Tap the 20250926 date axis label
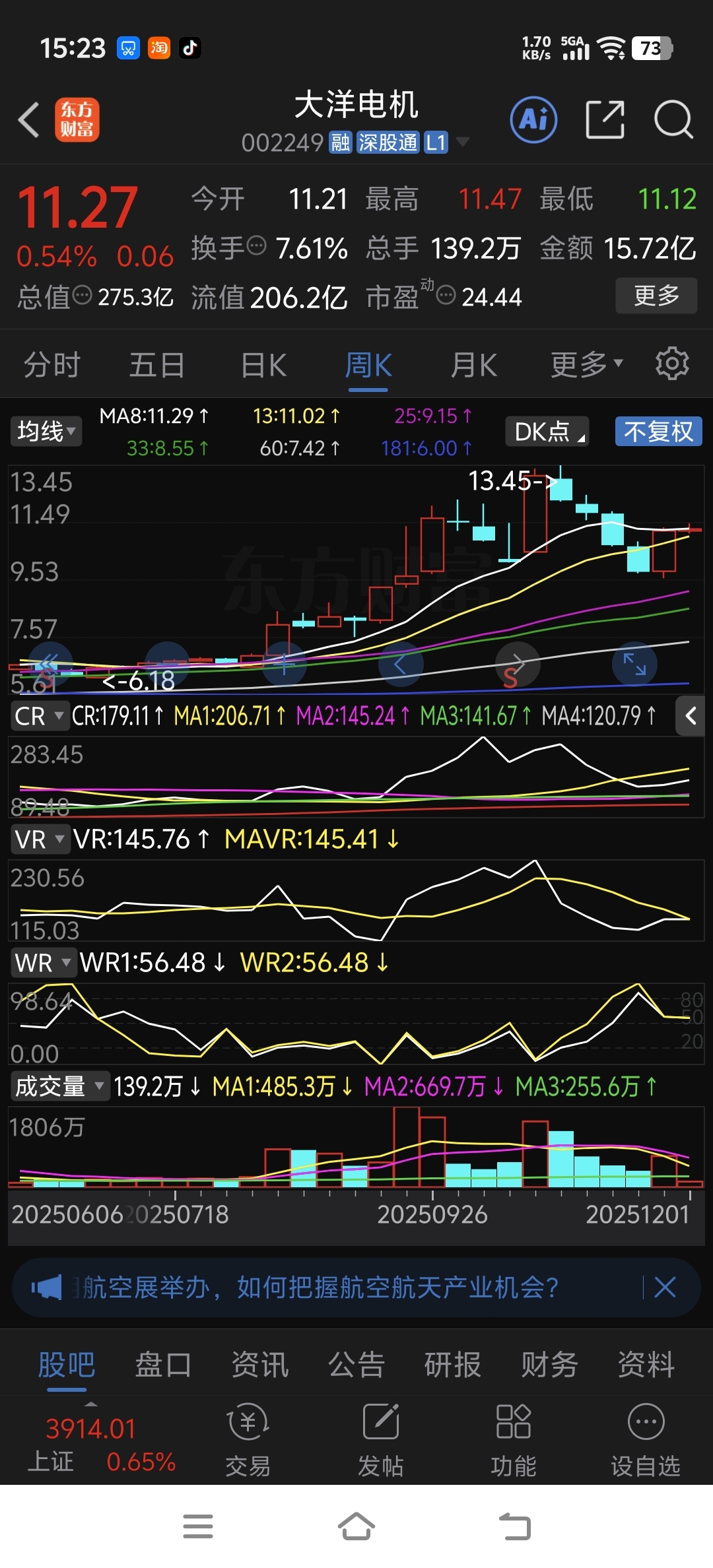This screenshot has height=1568, width=713. coord(432,1214)
